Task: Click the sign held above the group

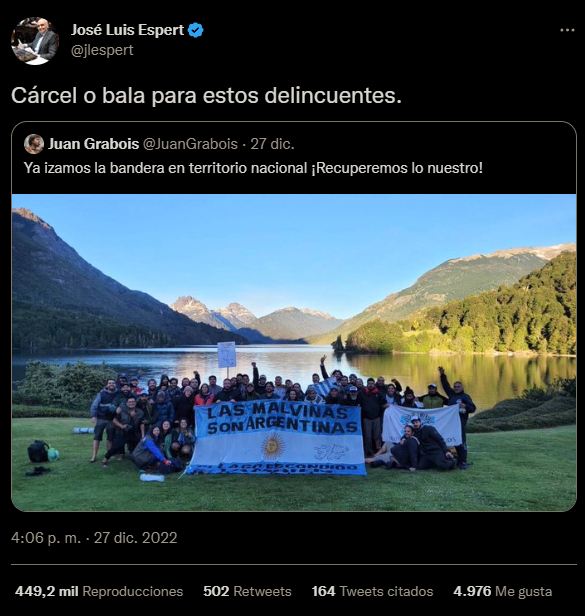Action: 227,354
